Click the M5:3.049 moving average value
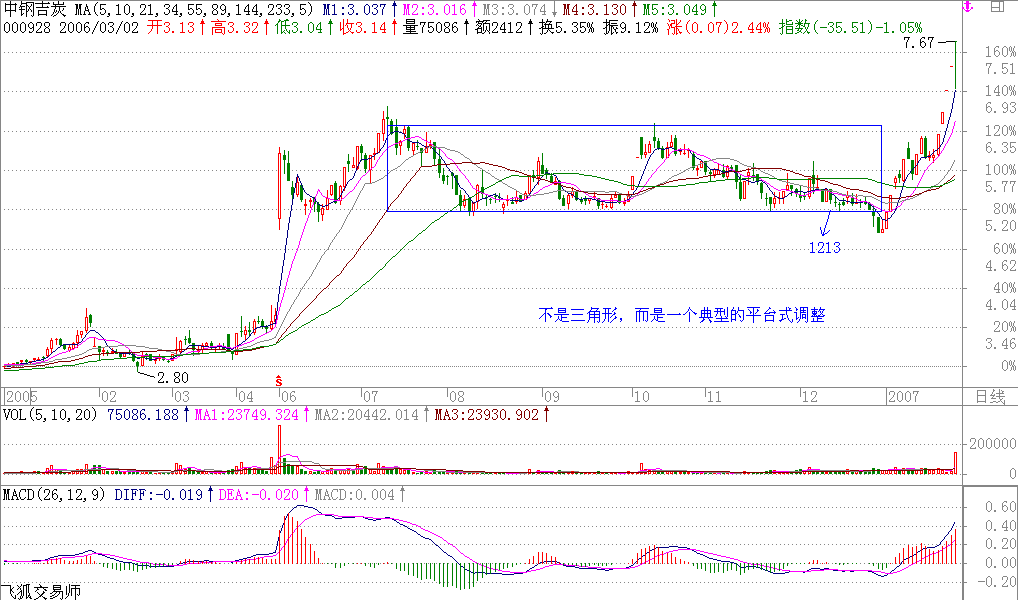This screenshot has height=600, width=1018. 675,10
